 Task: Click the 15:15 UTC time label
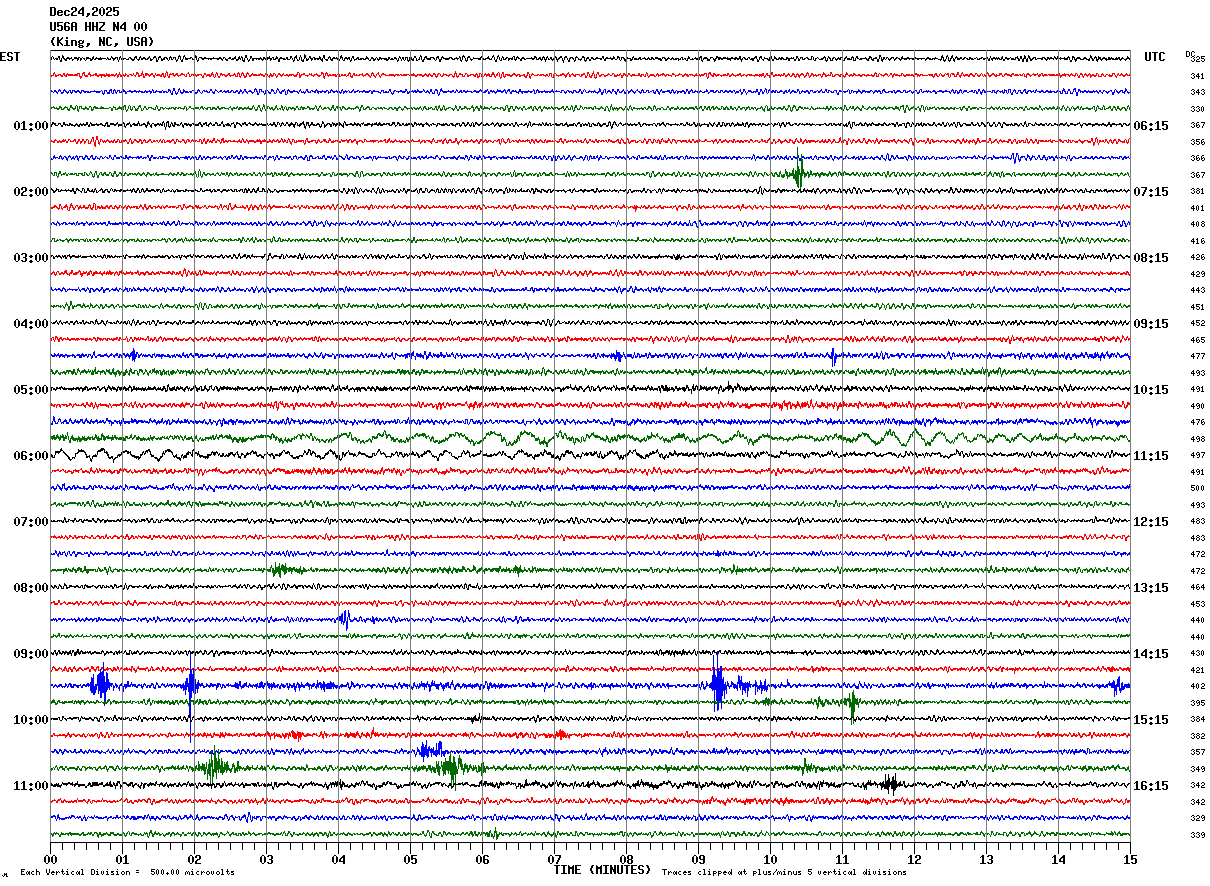[1151, 720]
